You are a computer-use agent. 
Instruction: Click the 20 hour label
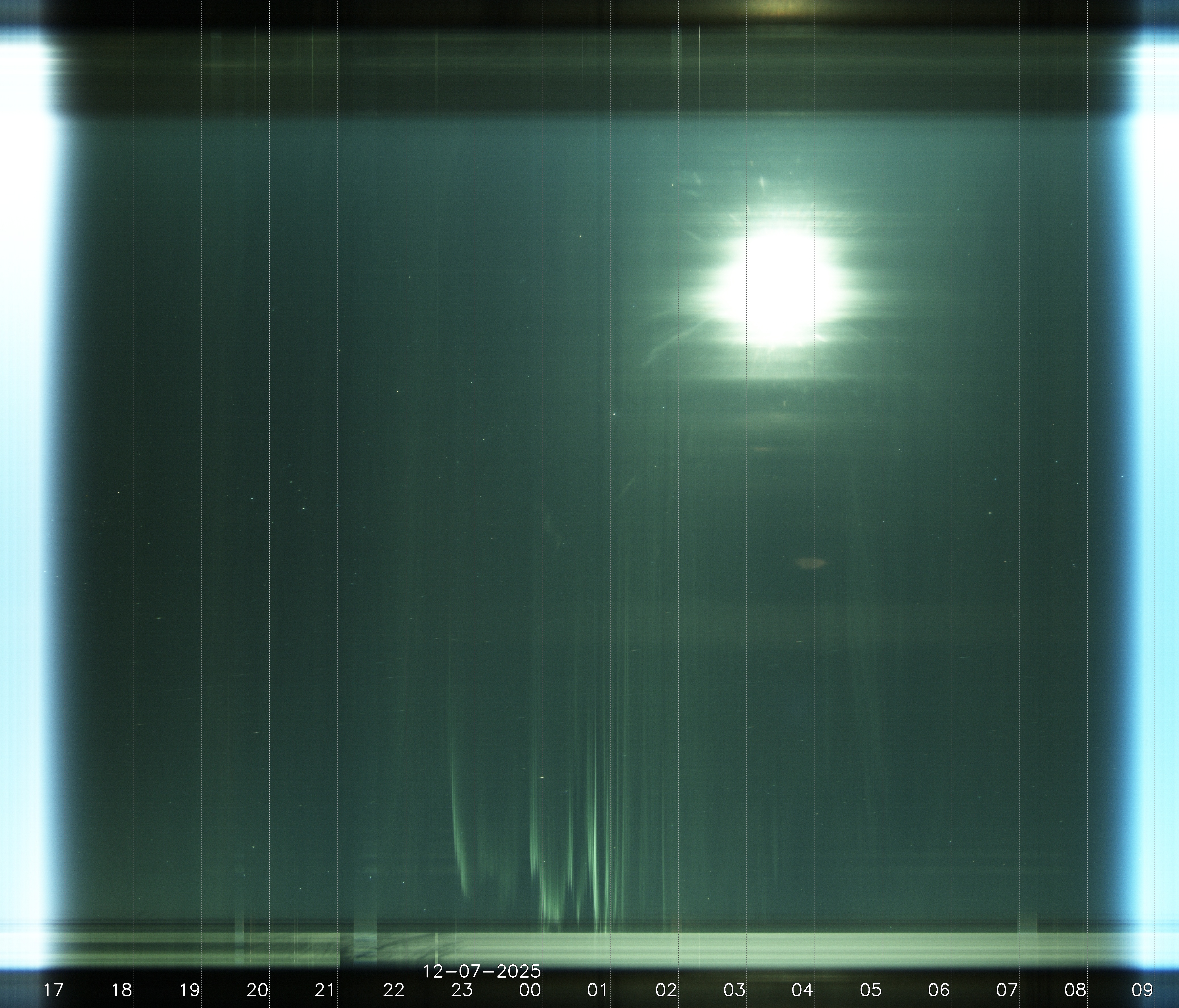[x=258, y=990]
